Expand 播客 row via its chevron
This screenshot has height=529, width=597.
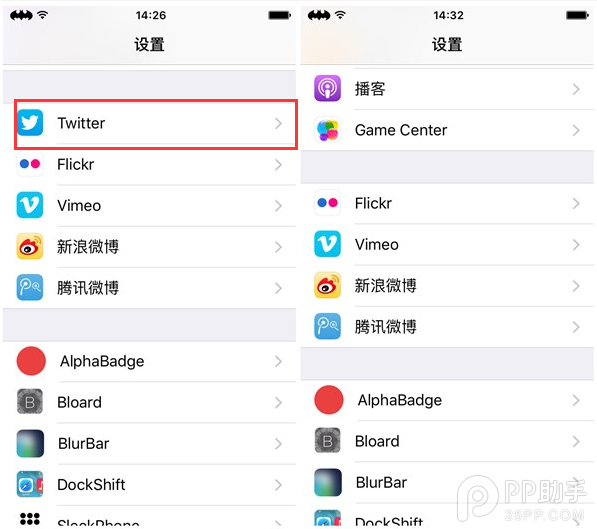click(x=576, y=89)
